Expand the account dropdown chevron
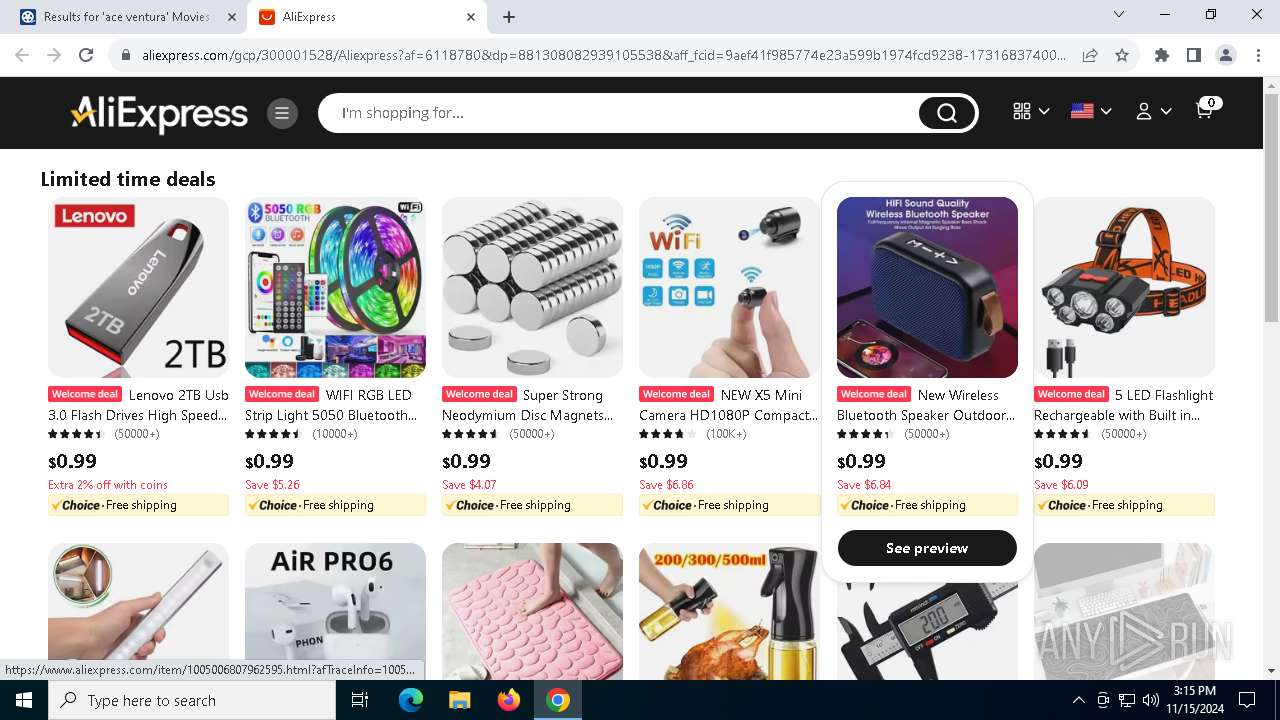The height and width of the screenshot is (720, 1280). coord(1166,112)
